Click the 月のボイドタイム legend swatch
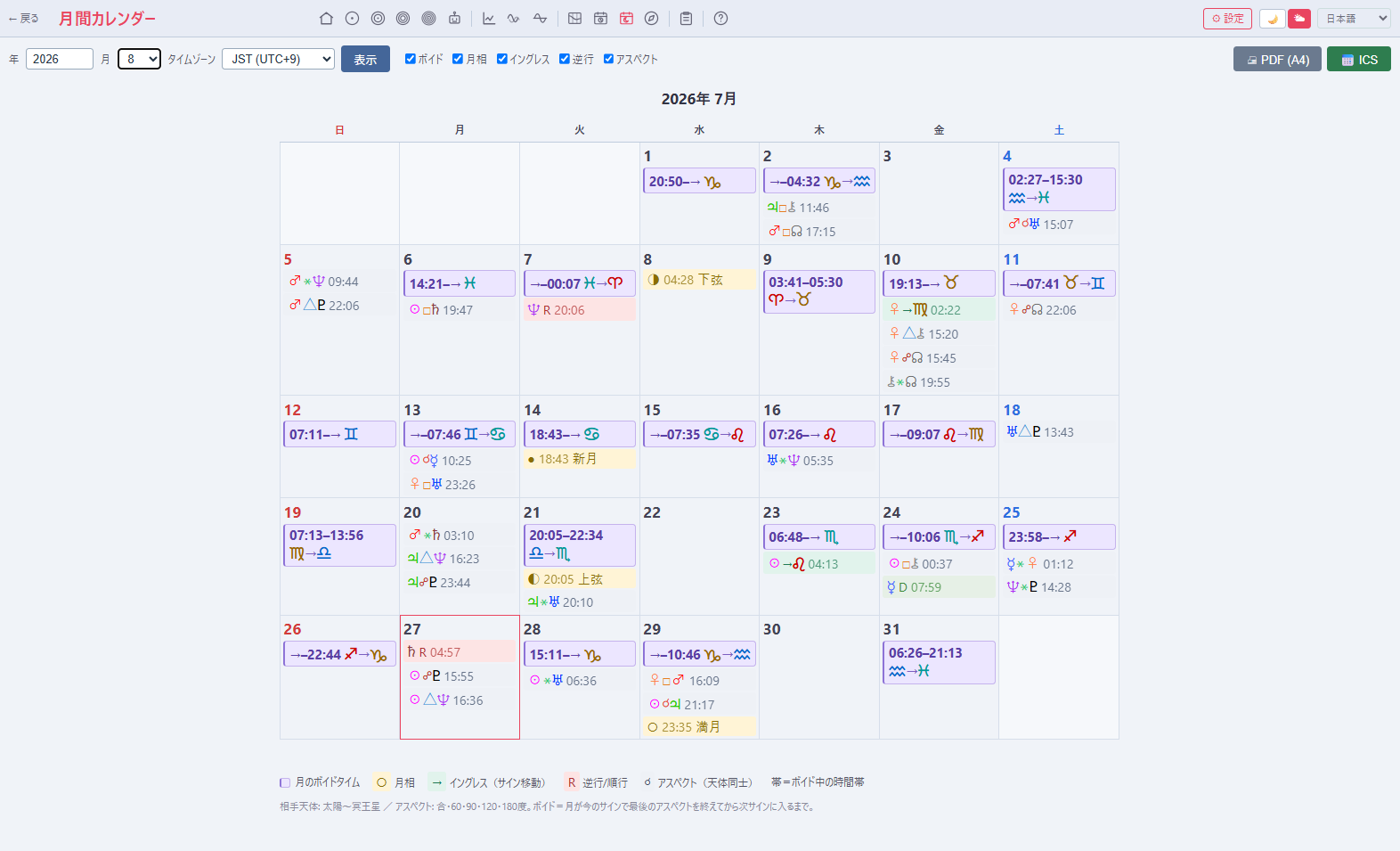The image size is (1400, 851). tap(285, 782)
